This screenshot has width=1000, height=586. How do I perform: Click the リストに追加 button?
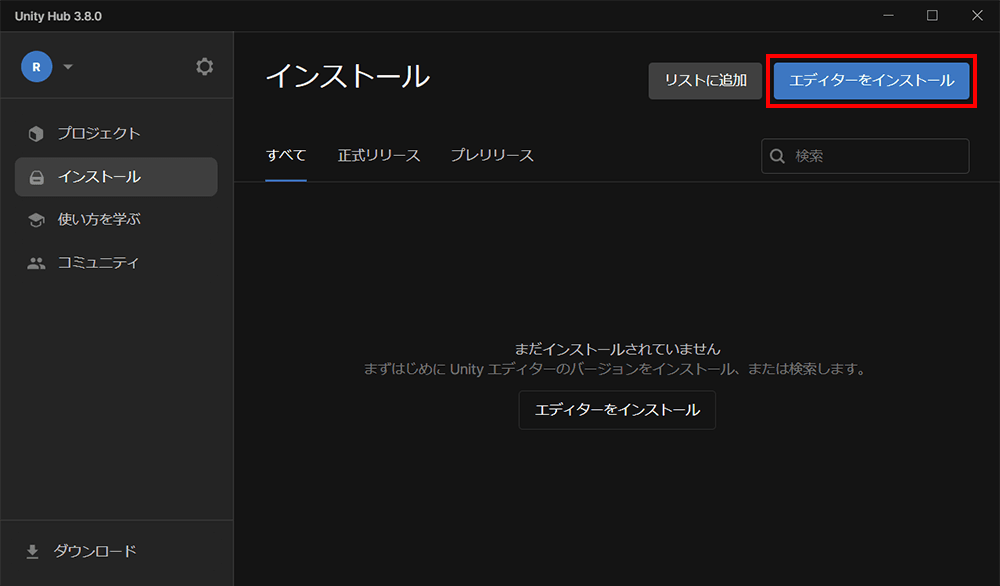coord(705,80)
